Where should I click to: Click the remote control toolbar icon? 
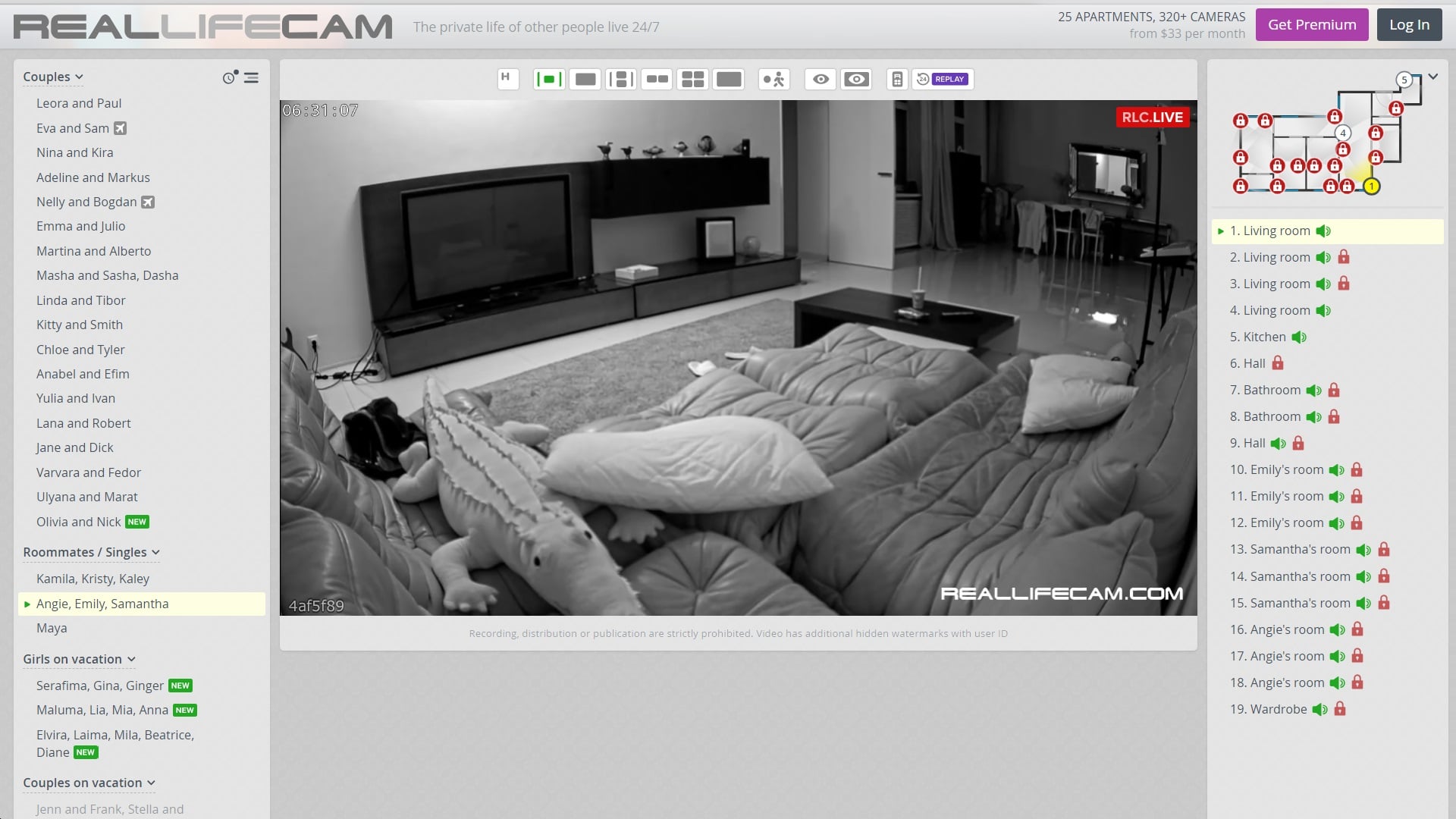tap(897, 79)
